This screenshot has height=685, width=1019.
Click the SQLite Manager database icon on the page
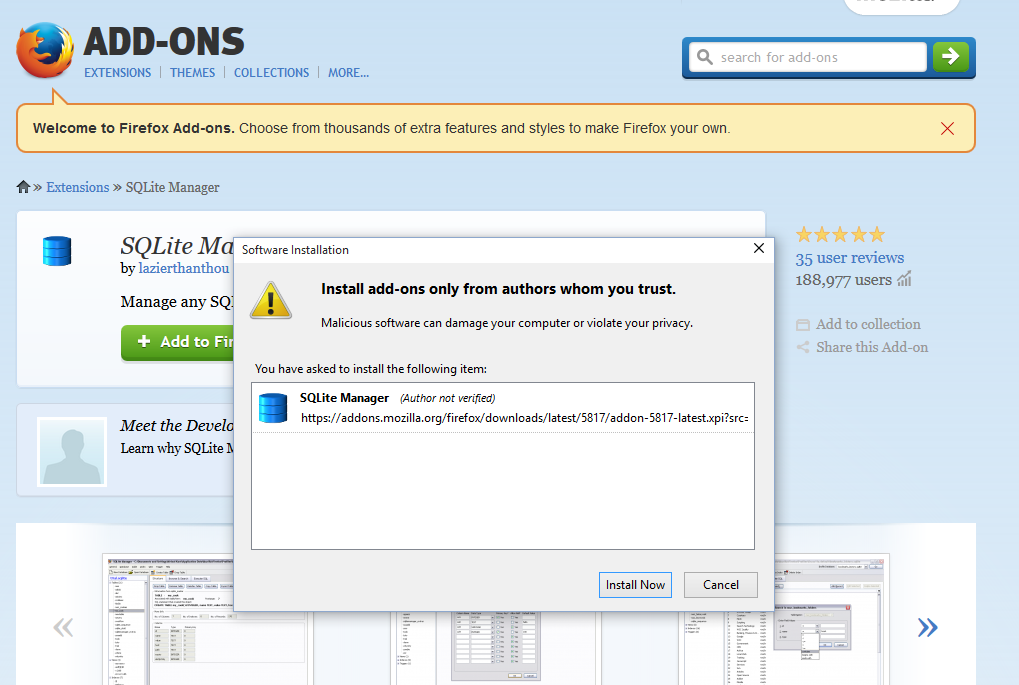(x=57, y=251)
